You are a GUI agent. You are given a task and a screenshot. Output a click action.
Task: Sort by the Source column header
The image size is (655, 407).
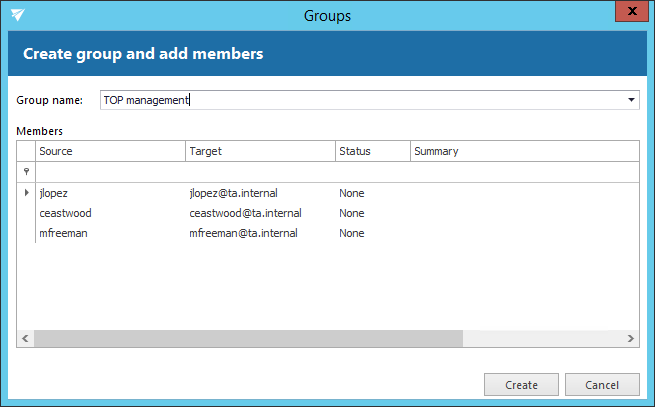110,151
